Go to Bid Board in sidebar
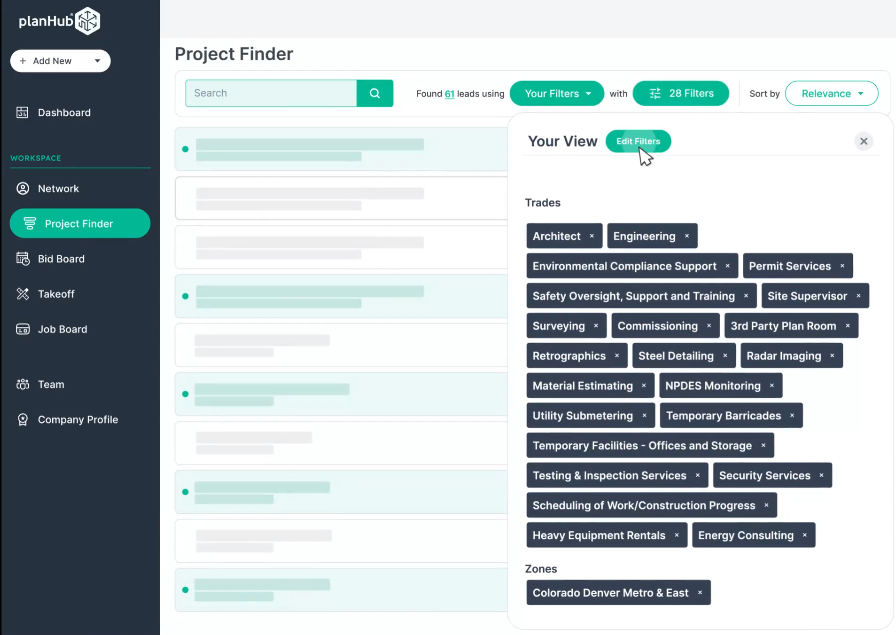Screen dimensions: 896x635 61,259
